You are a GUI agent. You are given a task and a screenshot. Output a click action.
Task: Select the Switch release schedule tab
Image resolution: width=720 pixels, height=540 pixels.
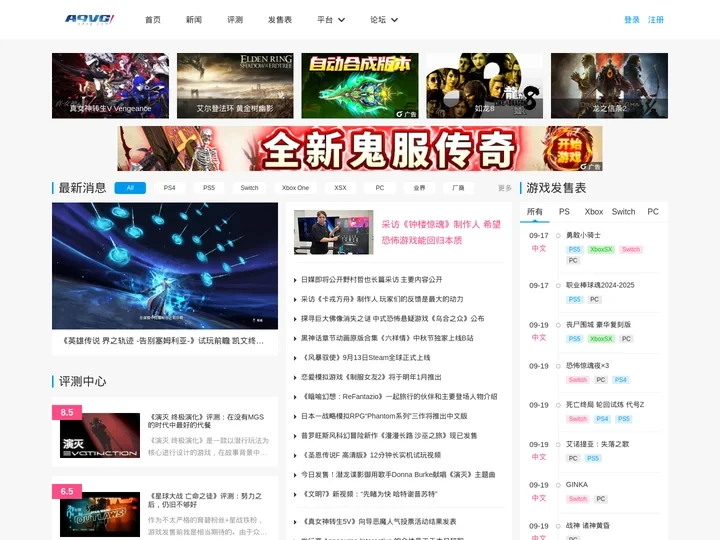(623, 212)
